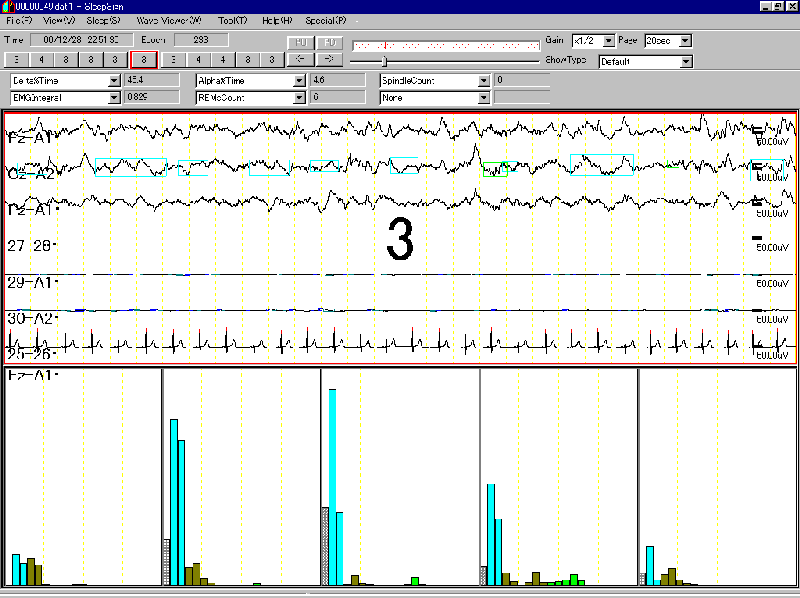Click the REMsCount value 0

(x=338, y=97)
